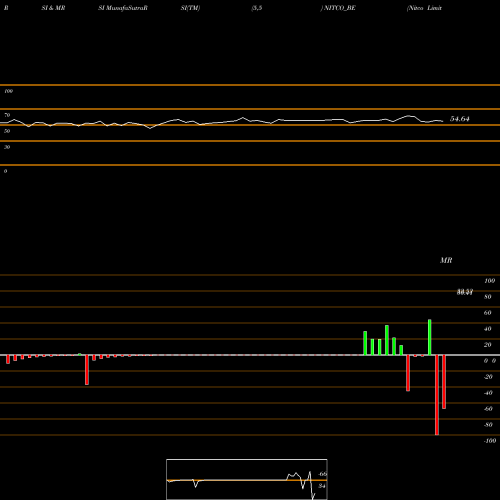Click the 'SI(TM)' header text

click(190, 8)
